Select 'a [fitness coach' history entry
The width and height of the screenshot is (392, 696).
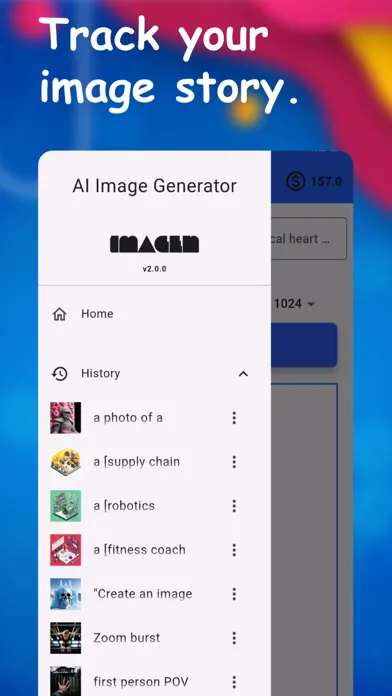[139, 550]
